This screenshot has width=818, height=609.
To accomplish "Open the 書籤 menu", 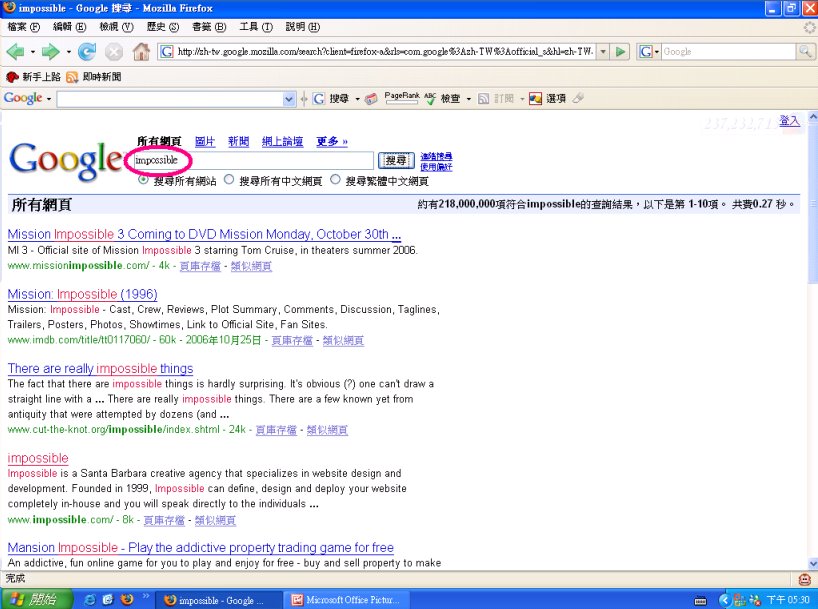I will [x=209, y=27].
